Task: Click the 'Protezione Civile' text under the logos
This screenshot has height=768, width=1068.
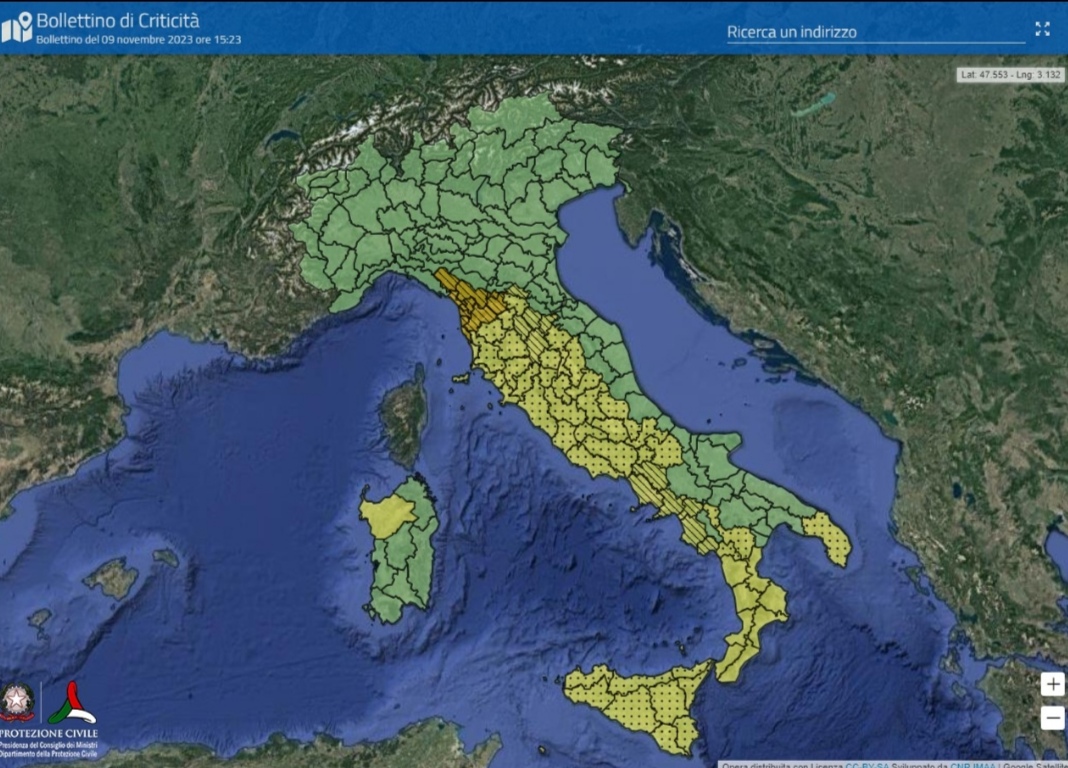Action: click(x=49, y=734)
